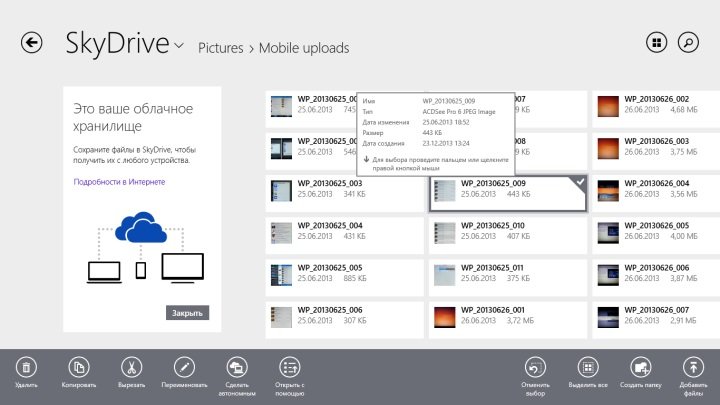Select file WP_20130625_005
Screen dimensions: 720x405
(x=344, y=278)
